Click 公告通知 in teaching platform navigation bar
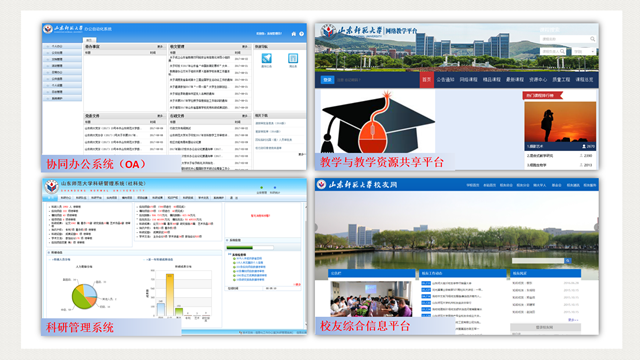The height and width of the screenshot is (360, 640). click(x=445, y=80)
